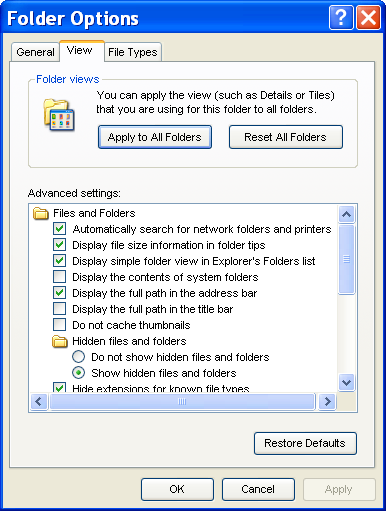Click Reset All Folders button
The image size is (386, 511).
click(x=286, y=137)
